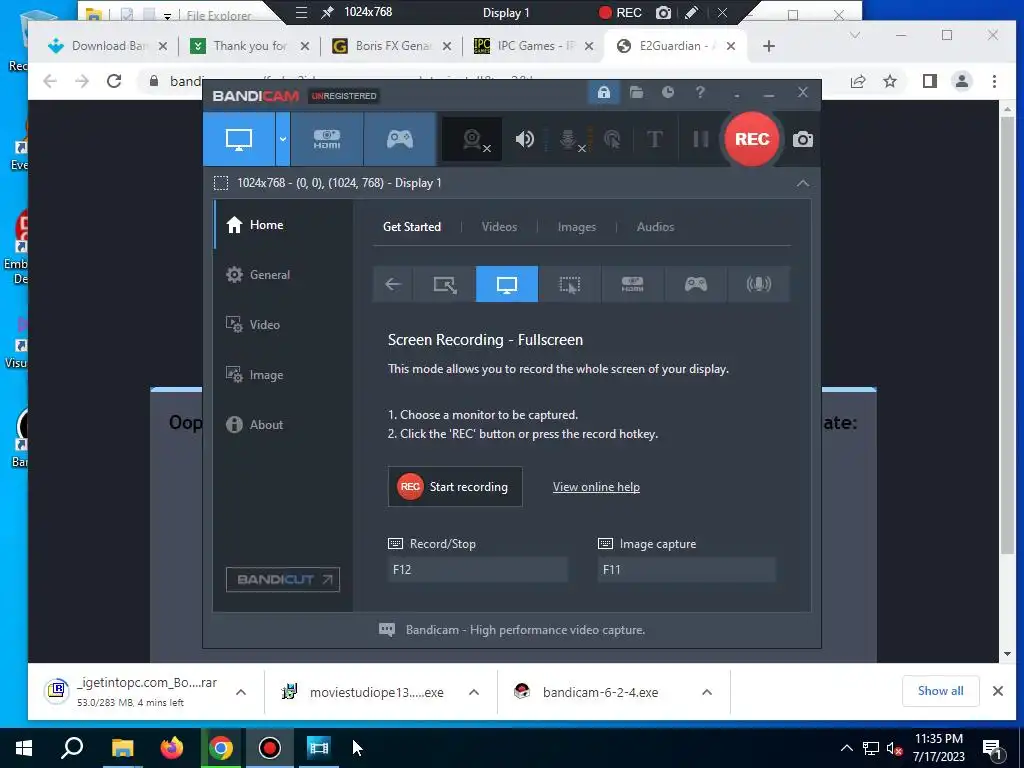Toggle webcam overlay icon
The height and width of the screenshot is (768, 1024).
pos(472,139)
